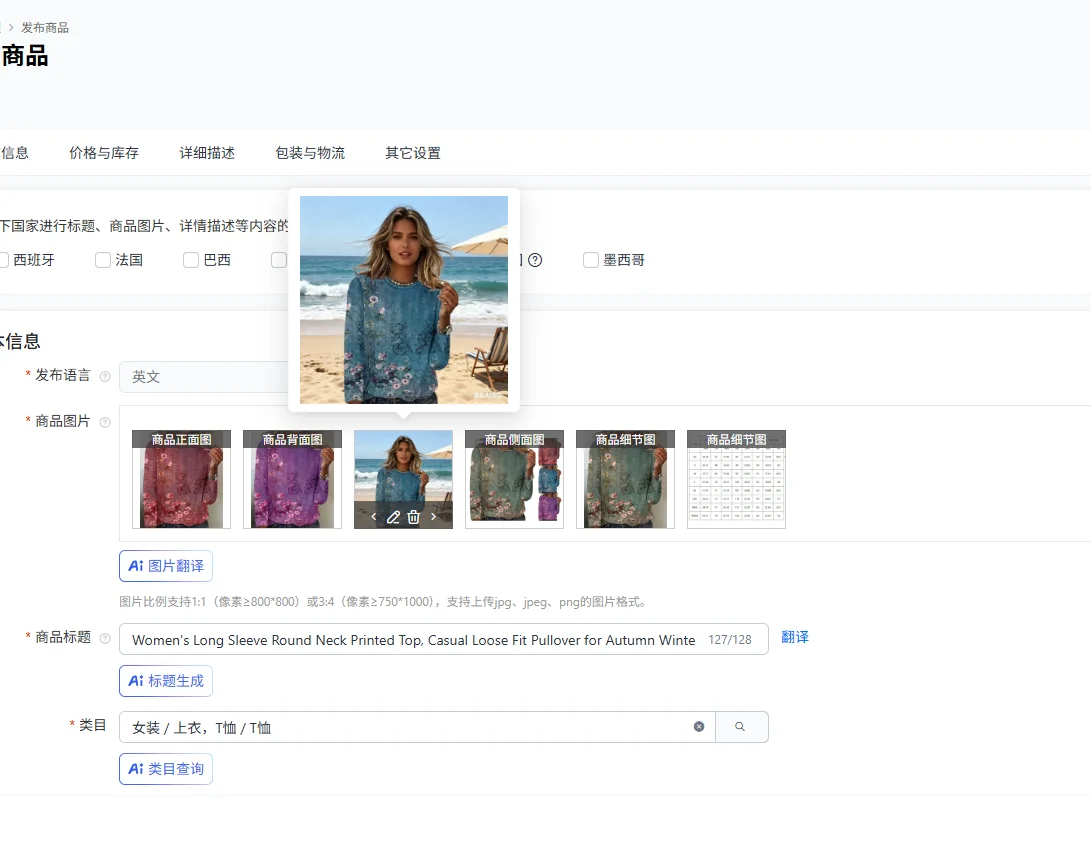Click the help icon next to 发布语言
Viewport: 1091px width, 862px height.
pyautogui.click(x=105, y=376)
